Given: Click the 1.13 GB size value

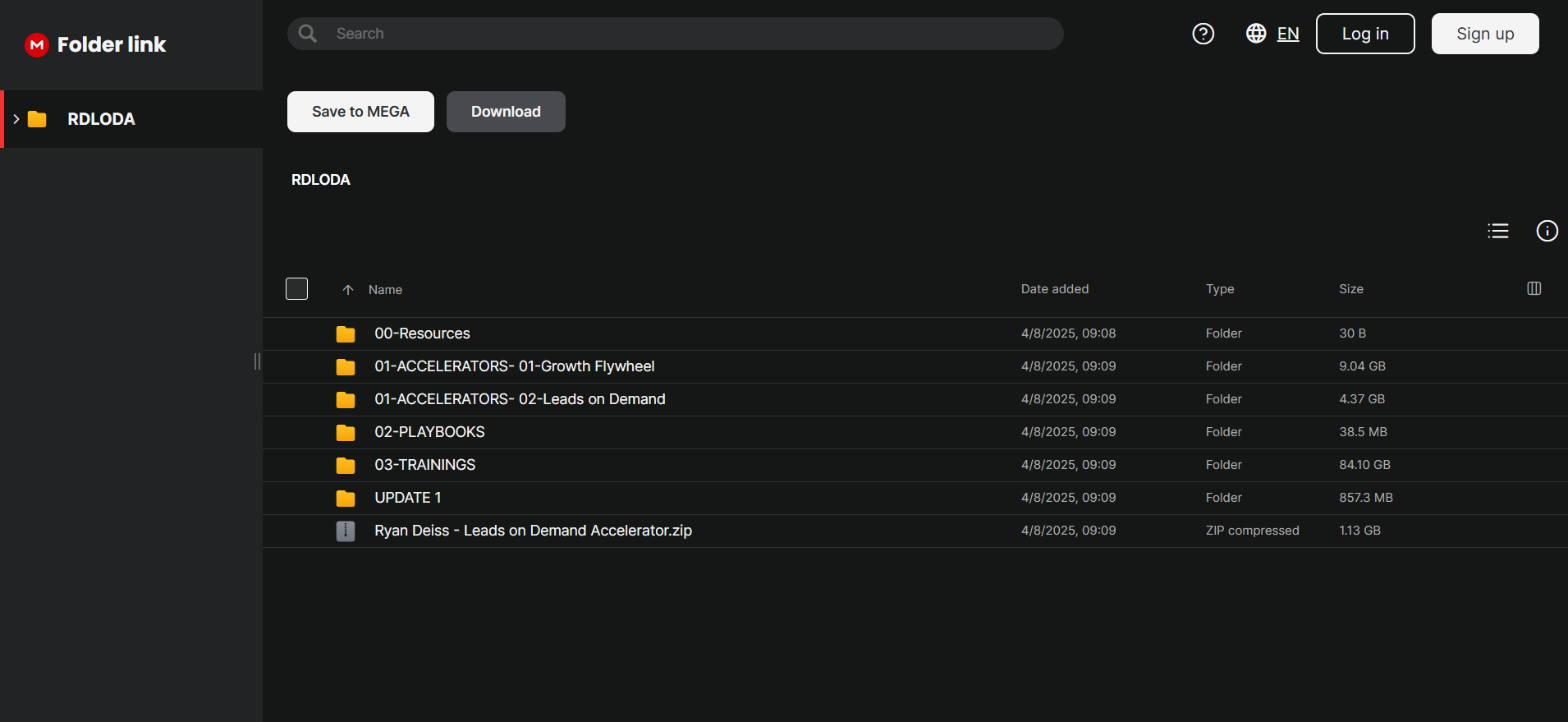Looking at the screenshot, I should coord(1359,531).
